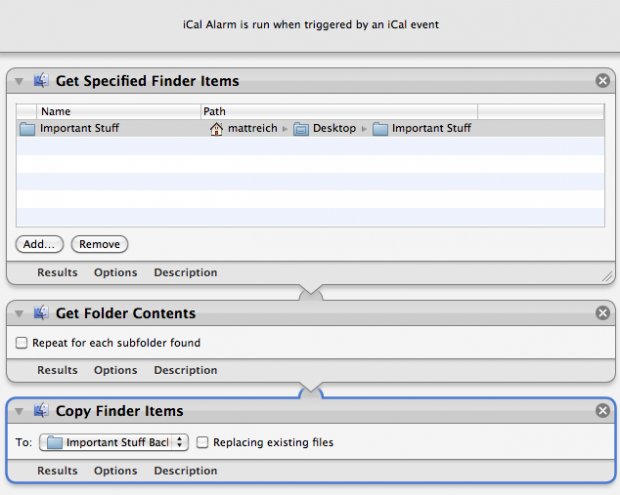Show Results of Get Specified Finder Items
The height and width of the screenshot is (495, 620).
(57, 272)
